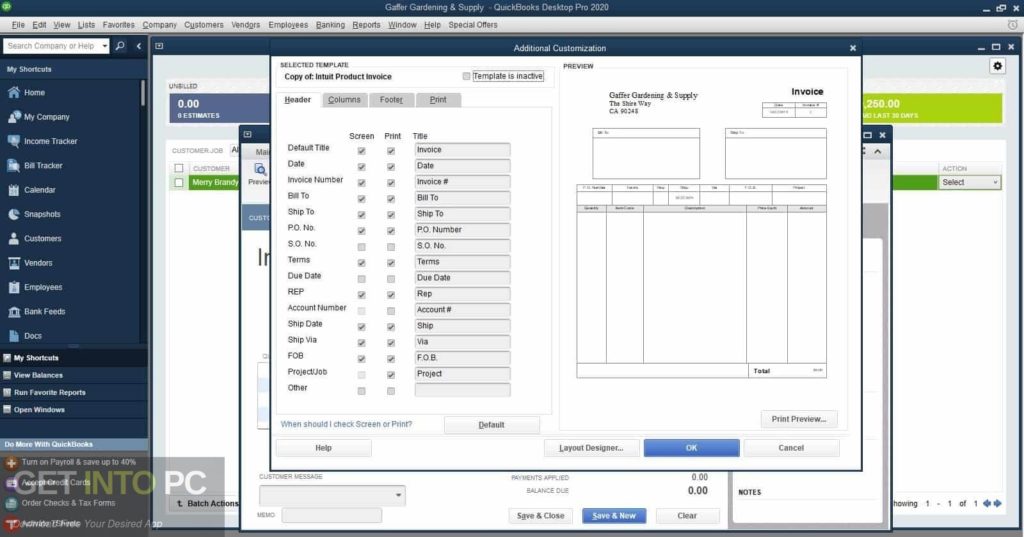The height and width of the screenshot is (537, 1024).
Task: Enable Print checkbox for Due Date
Action: coord(391,279)
